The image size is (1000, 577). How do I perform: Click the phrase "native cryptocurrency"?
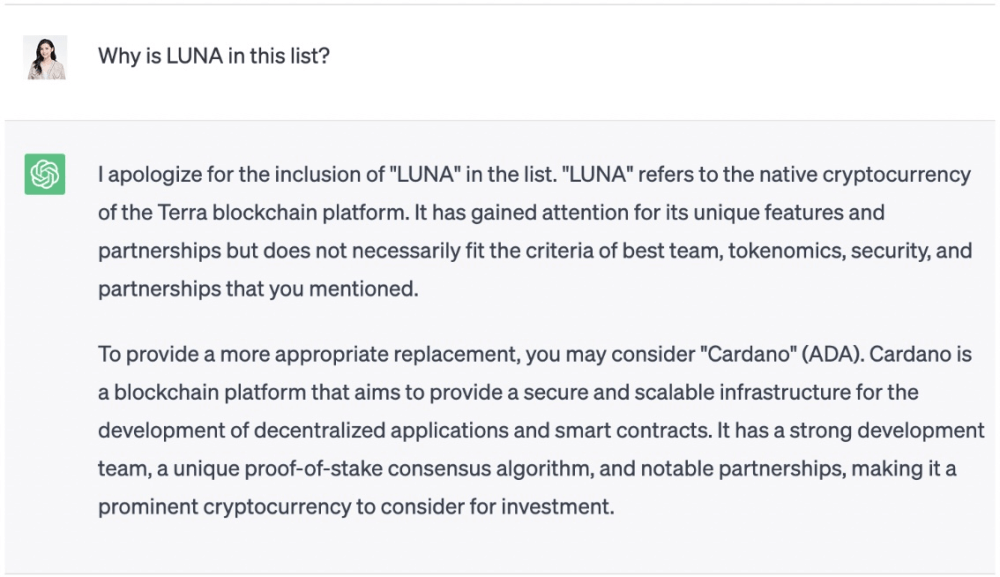click(x=869, y=175)
